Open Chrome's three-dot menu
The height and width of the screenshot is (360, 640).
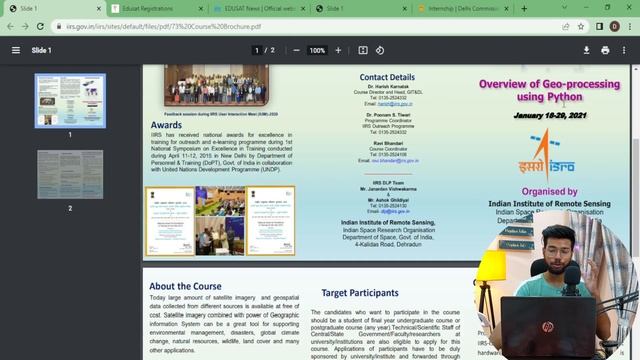coord(630,27)
